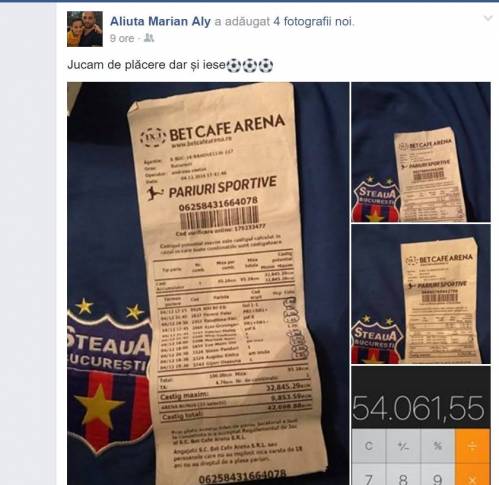
Task: Click the friends audience privacy icon
Action: pyautogui.click(x=149, y=38)
